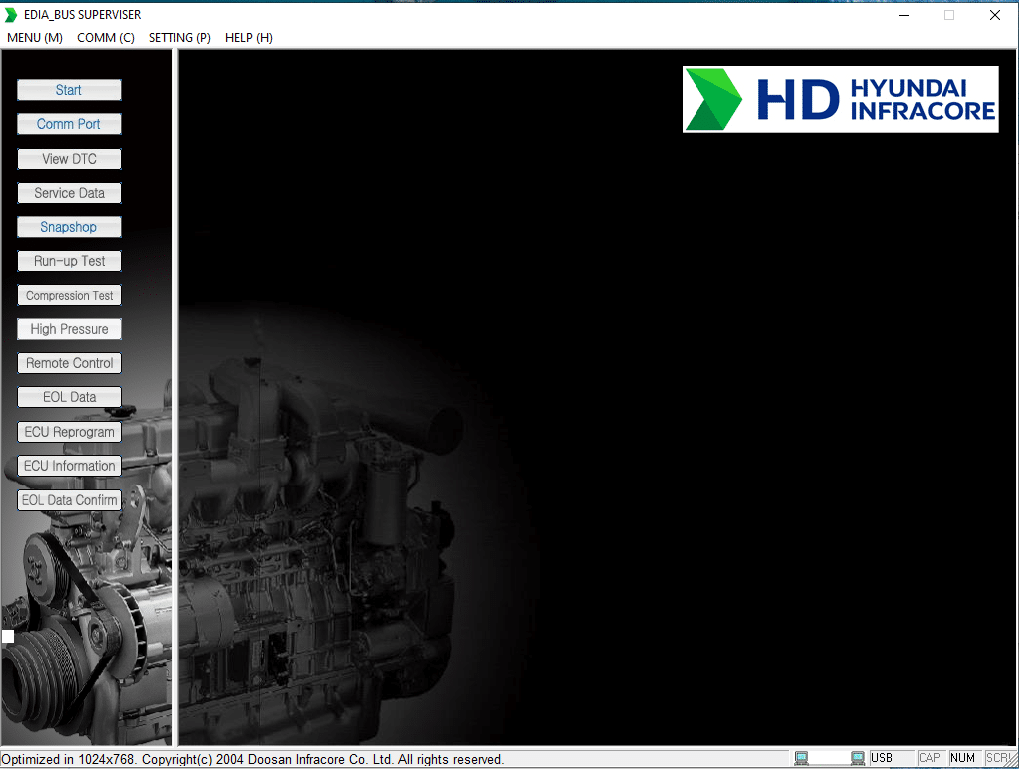Open EOL Data Confirm
The width and height of the screenshot is (1019, 769).
pyautogui.click(x=69, y=500)
